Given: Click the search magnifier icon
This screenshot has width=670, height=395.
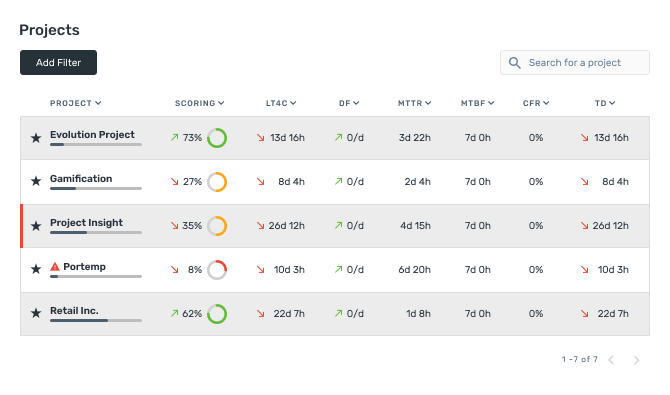Looking at the screenshot, I should click(514, 63).
